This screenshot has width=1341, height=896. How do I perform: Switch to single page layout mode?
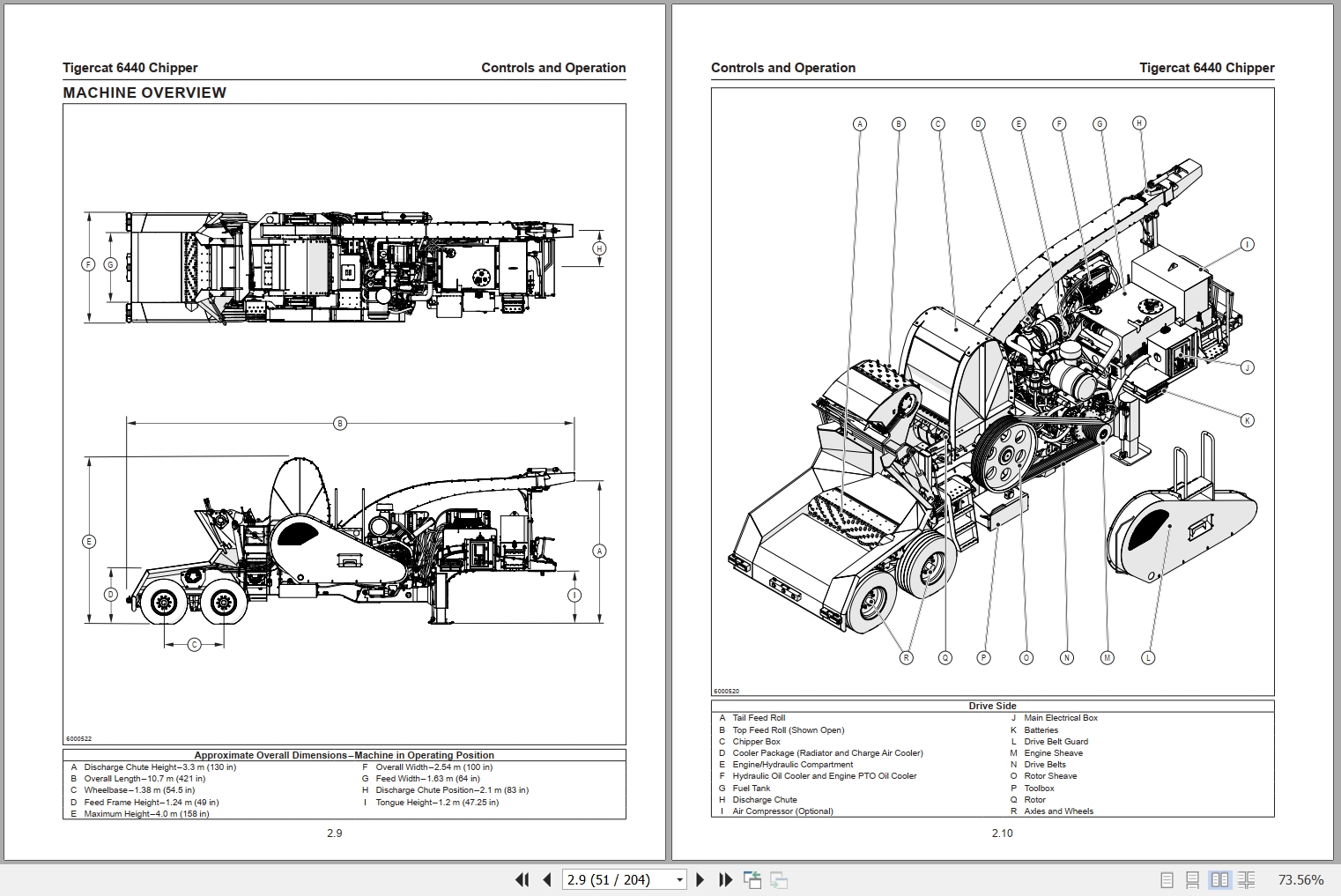click(1168, 879)
